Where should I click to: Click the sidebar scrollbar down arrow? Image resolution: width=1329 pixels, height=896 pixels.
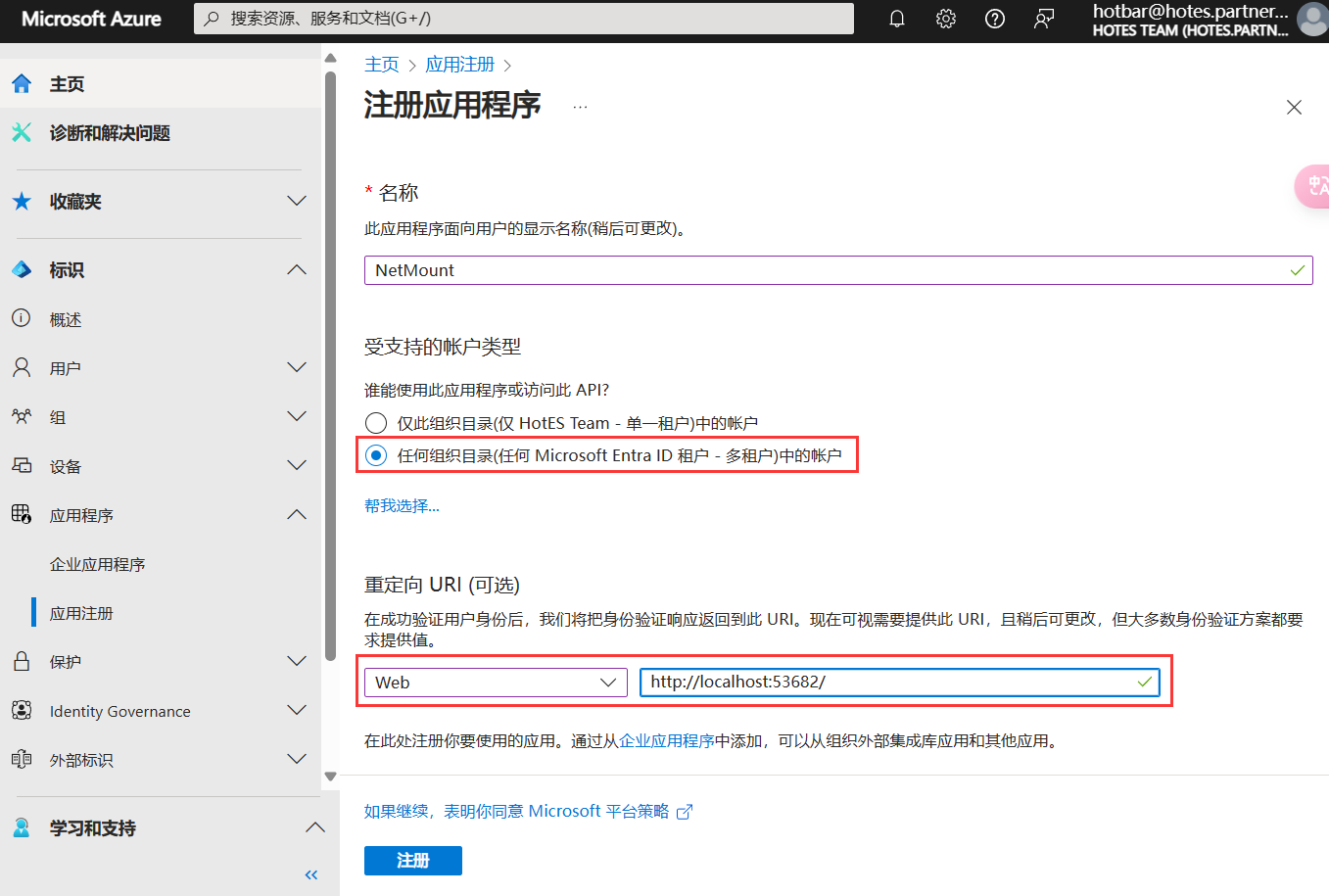pyautogui.click(x=331, y=777)
